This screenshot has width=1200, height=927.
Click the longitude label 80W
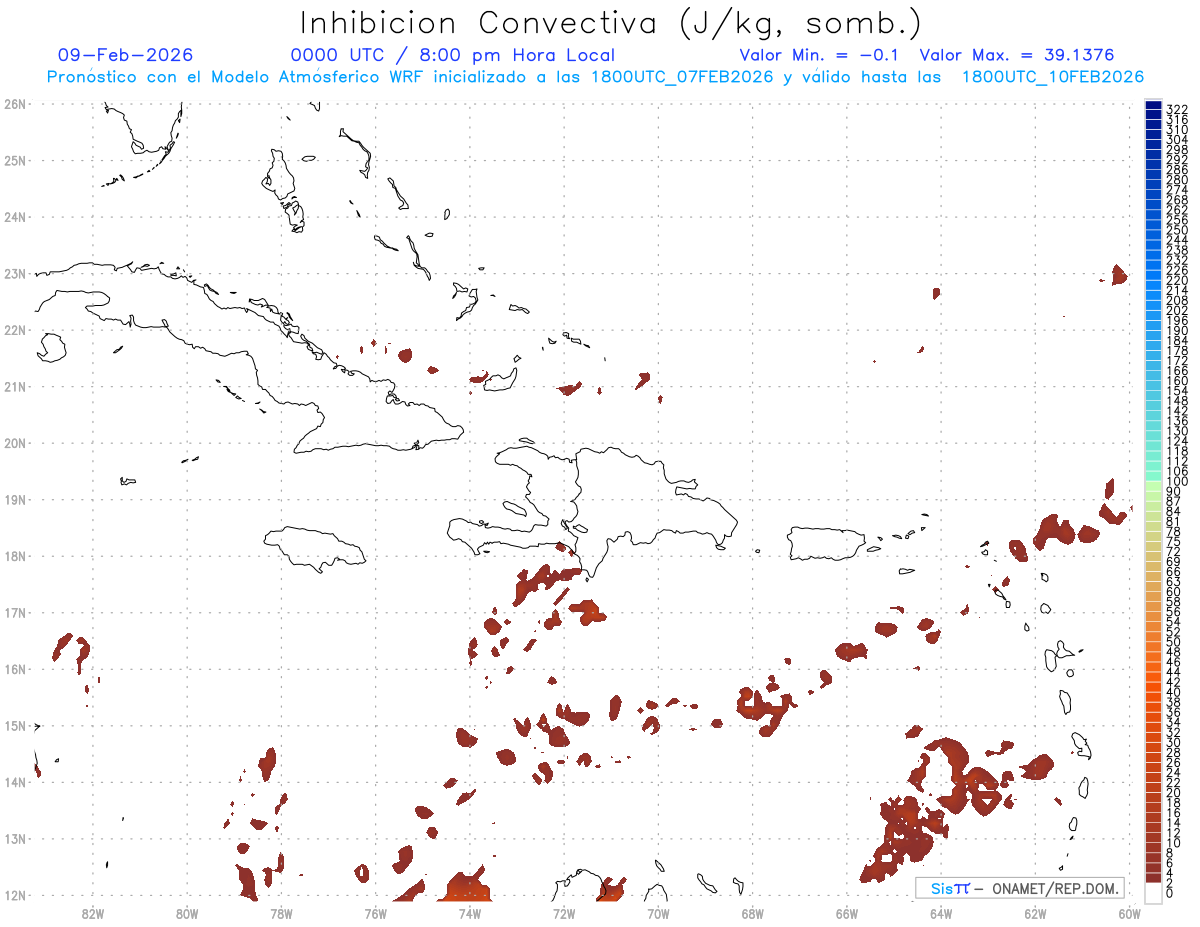point(187,912)
